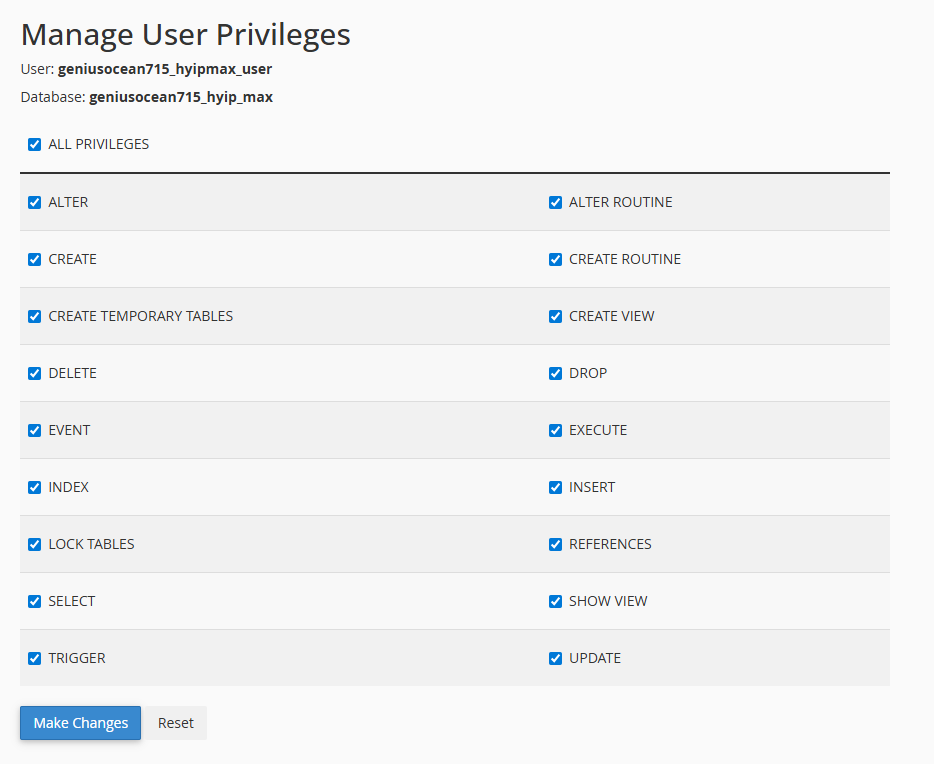The image size is (934, 764).
Task: Toggle the REFERENCES checkbox
Action: pyautogui.click(x=555, y=544)
